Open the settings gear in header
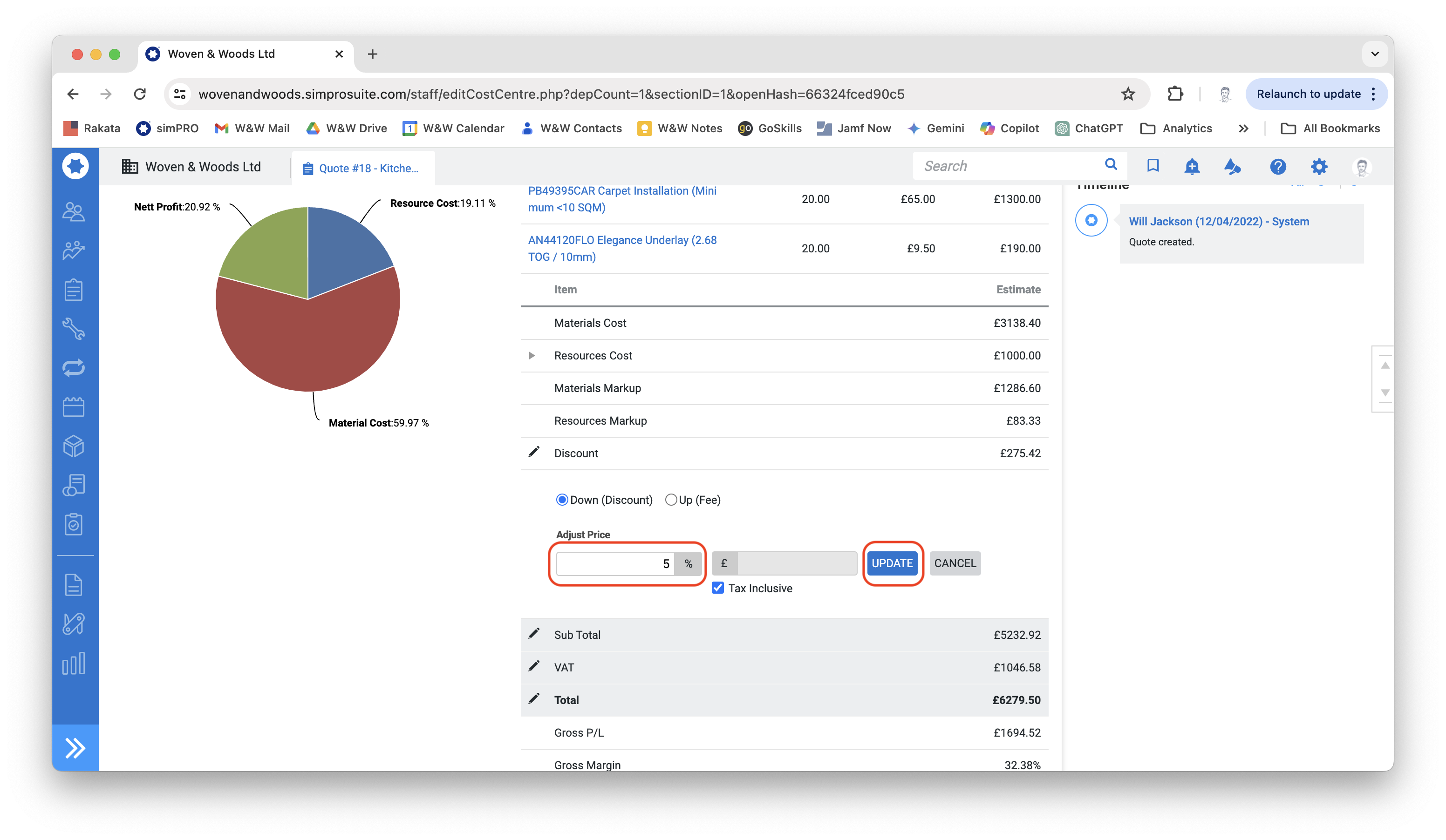The height and width of the screenshot is (840, 1446). tap(1319, 166)
